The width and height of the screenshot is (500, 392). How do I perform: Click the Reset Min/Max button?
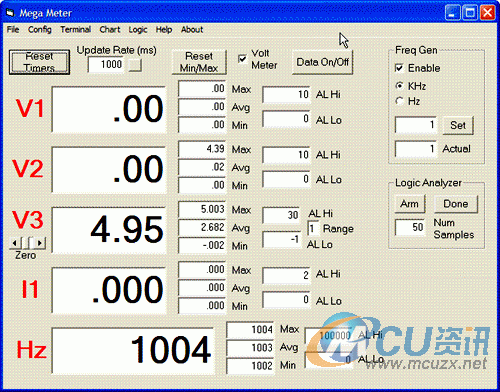199,62
